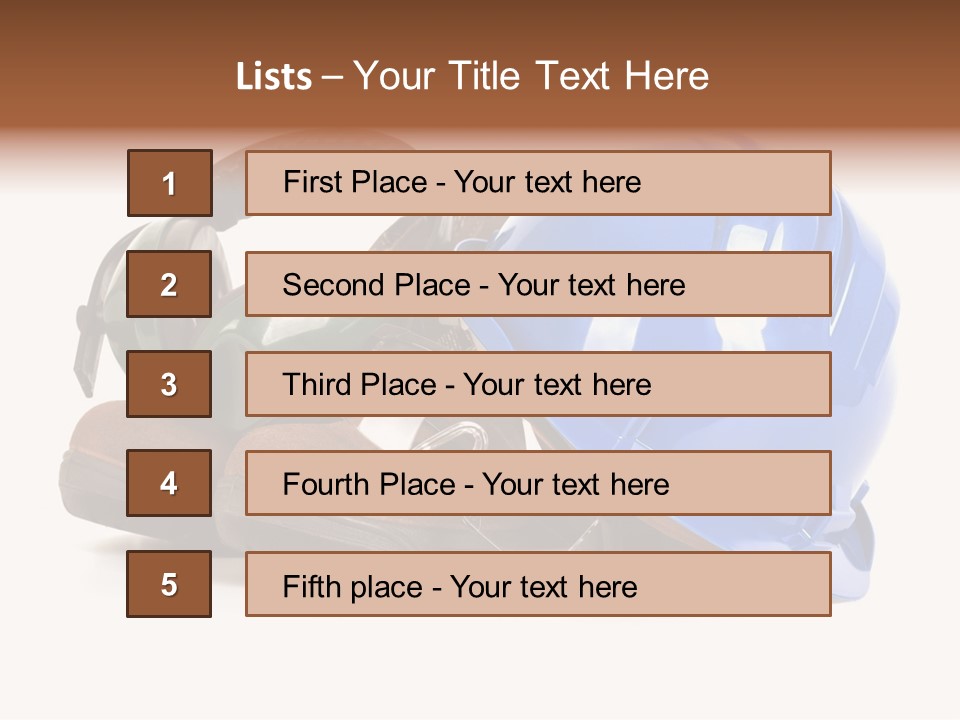Click the dash in the slide title
Viewport: 960px width, 720px height.
[x=332, y=77]
